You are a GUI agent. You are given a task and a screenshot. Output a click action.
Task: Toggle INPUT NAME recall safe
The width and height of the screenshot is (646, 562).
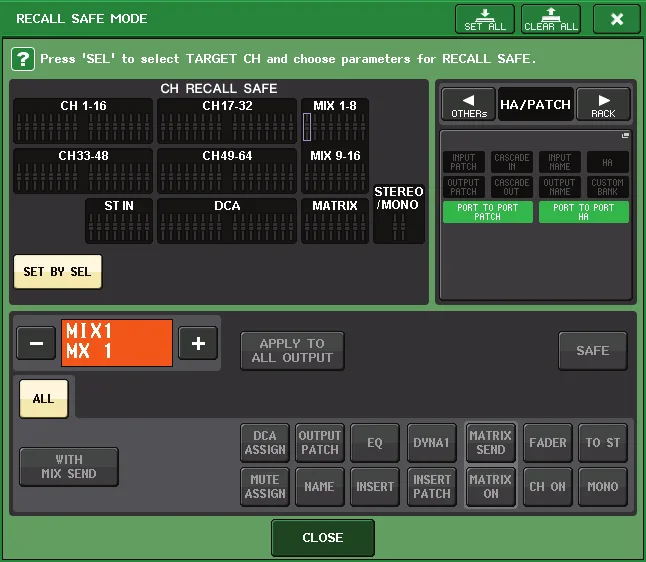point(559,162)
